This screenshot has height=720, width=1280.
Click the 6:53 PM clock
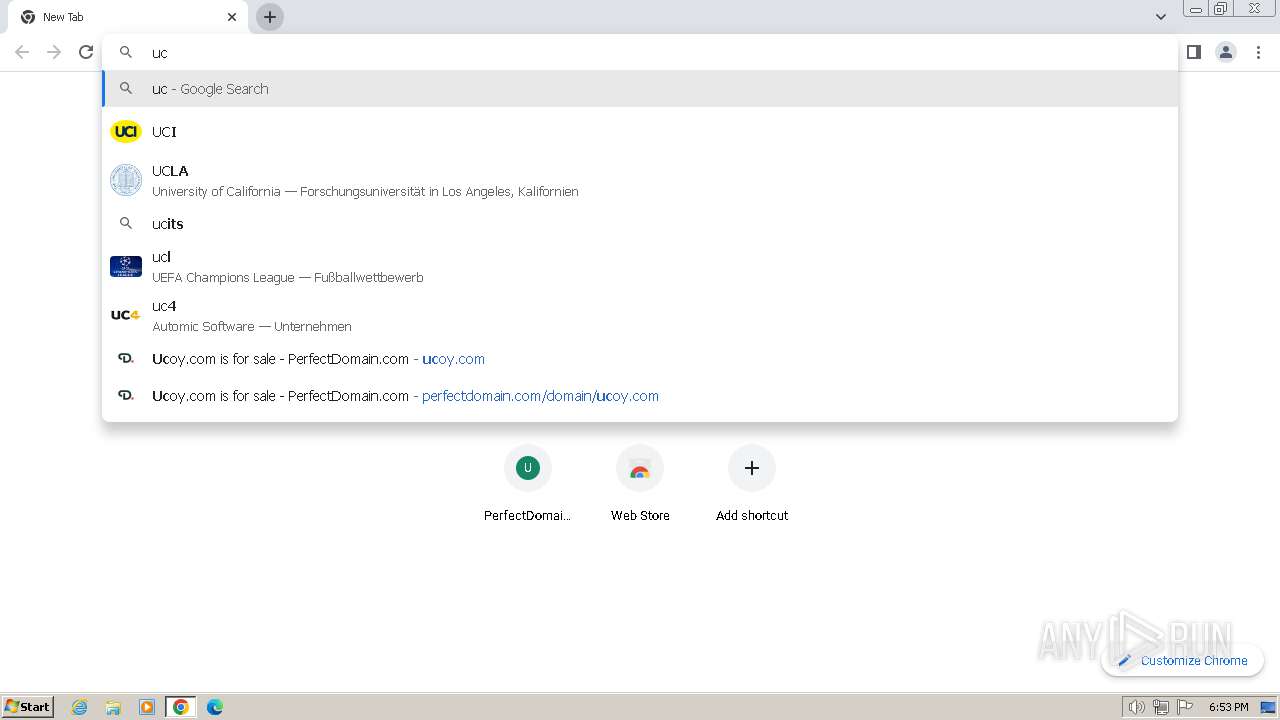1228,707
